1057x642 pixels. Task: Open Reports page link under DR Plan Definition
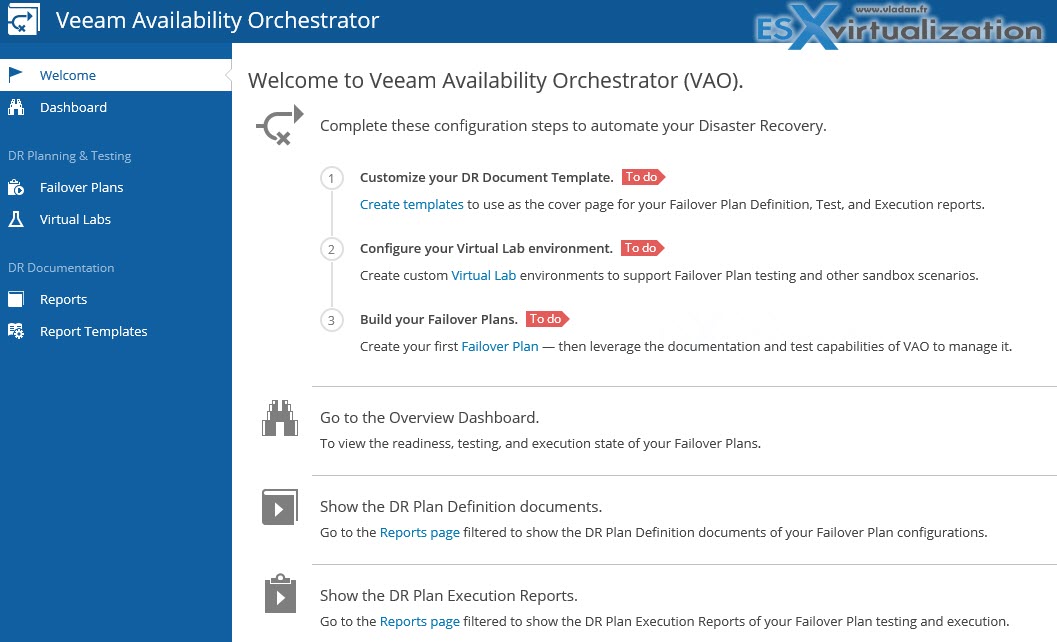(419, 532)
